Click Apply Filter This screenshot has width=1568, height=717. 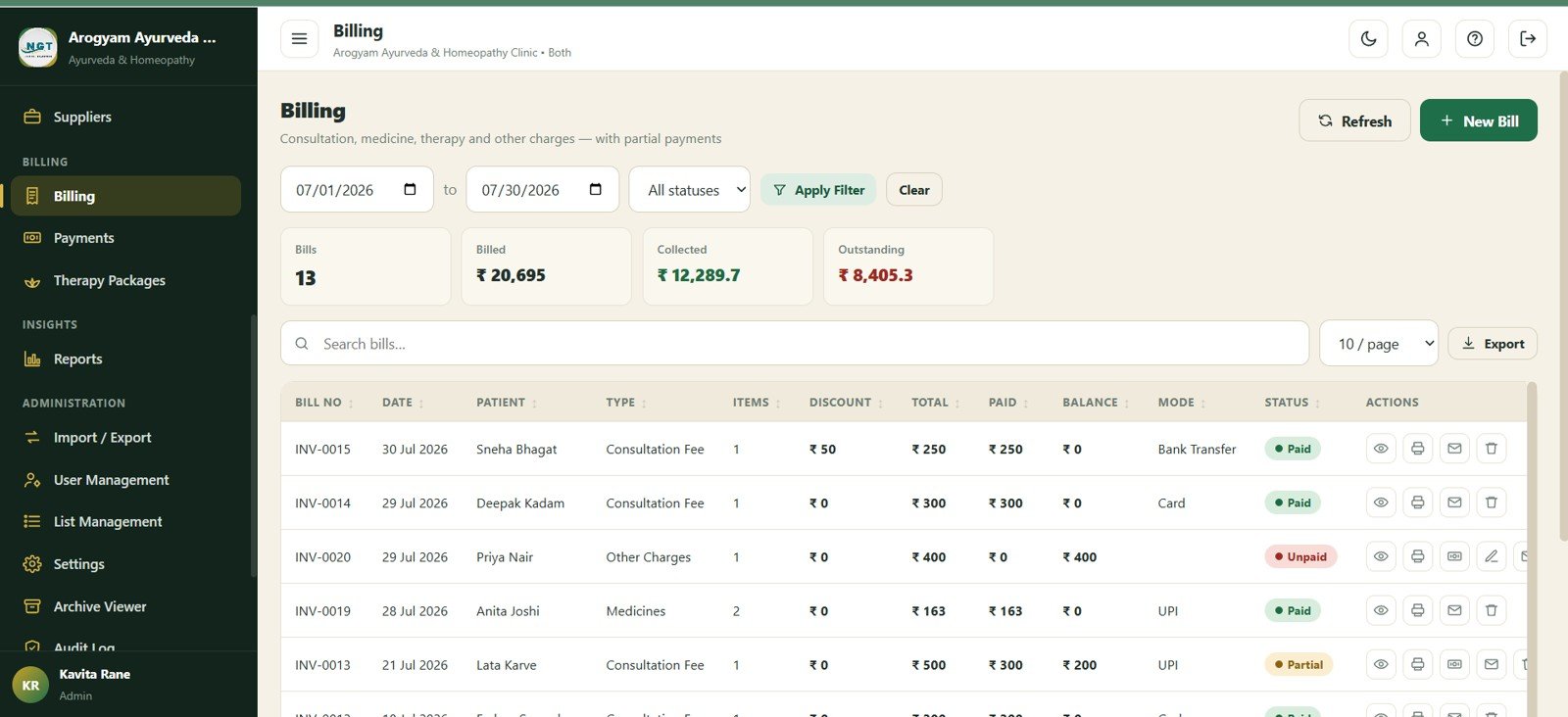pyautogui.click(x=818, y=190)
